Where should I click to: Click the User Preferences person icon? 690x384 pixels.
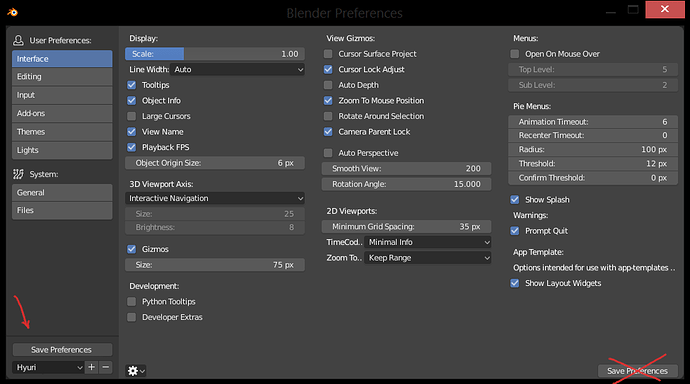click(18, 40)
